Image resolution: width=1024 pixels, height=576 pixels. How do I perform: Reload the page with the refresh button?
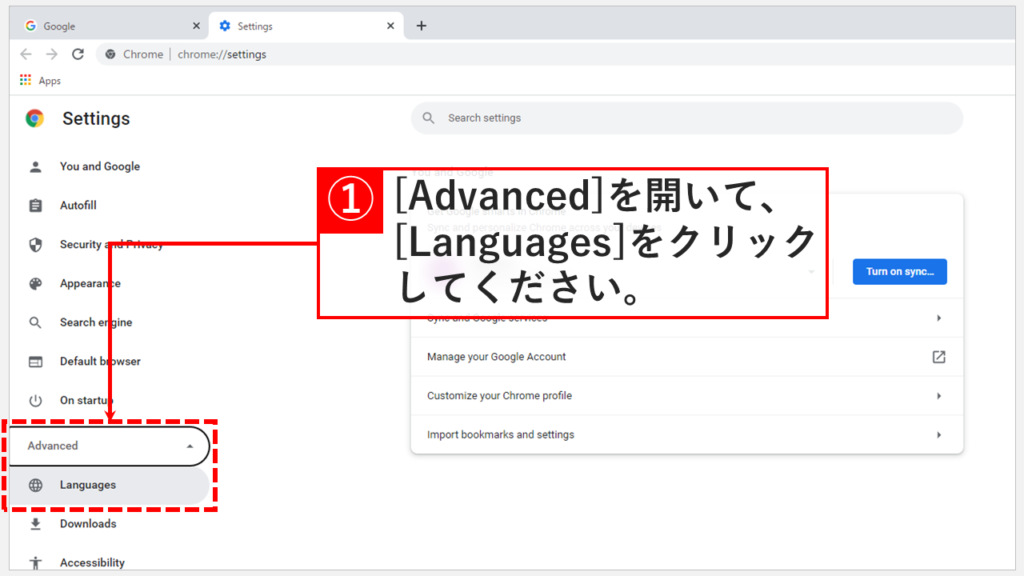[x=78, y=54]
